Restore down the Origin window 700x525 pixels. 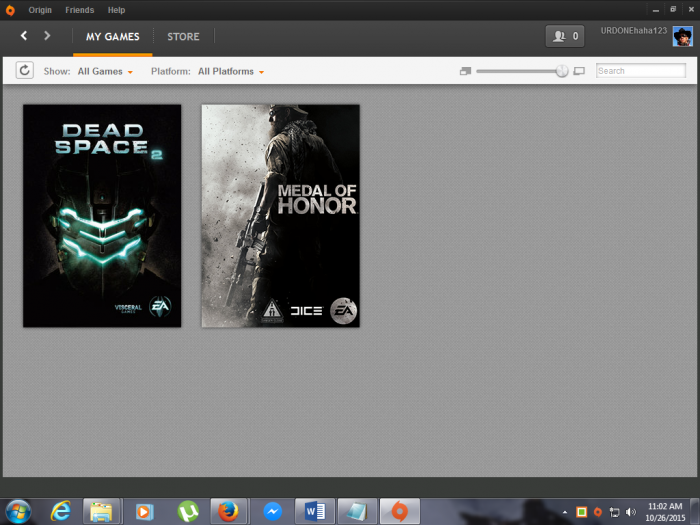click(x=673, y=9)
